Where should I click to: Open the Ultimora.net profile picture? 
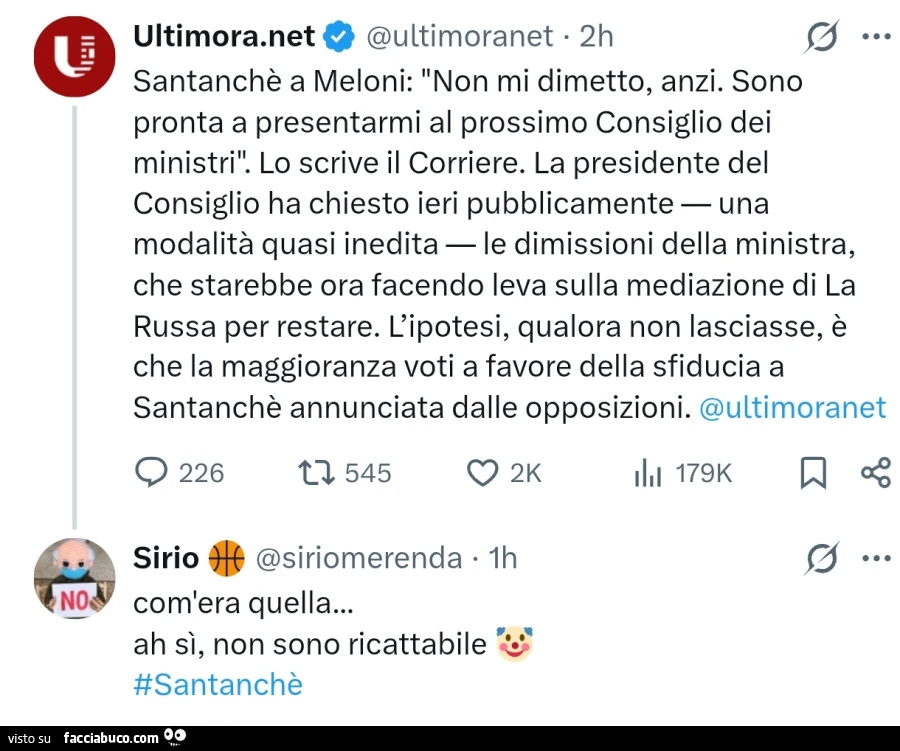75,56
